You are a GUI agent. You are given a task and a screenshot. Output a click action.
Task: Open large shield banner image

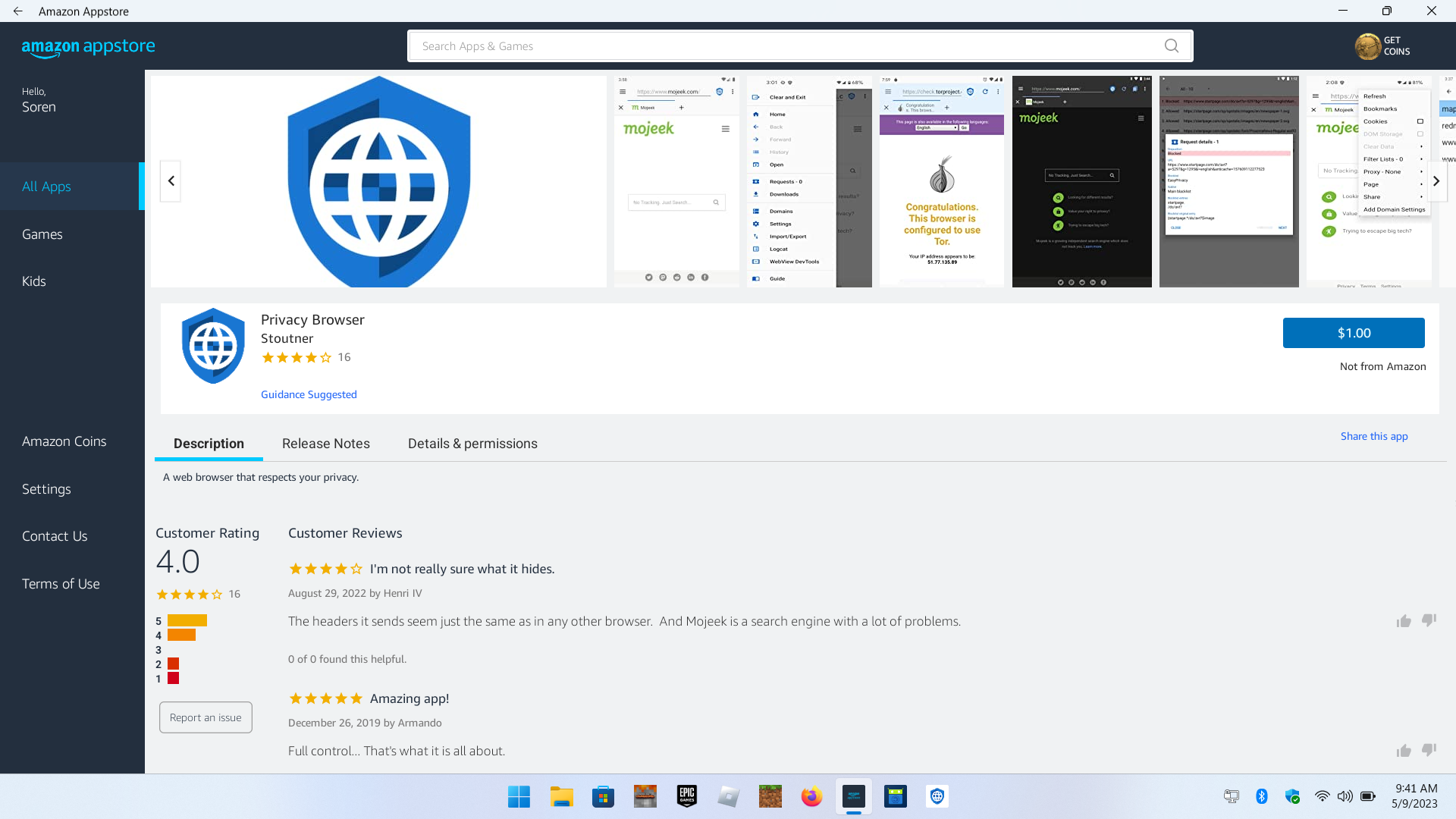click(378, 181)
